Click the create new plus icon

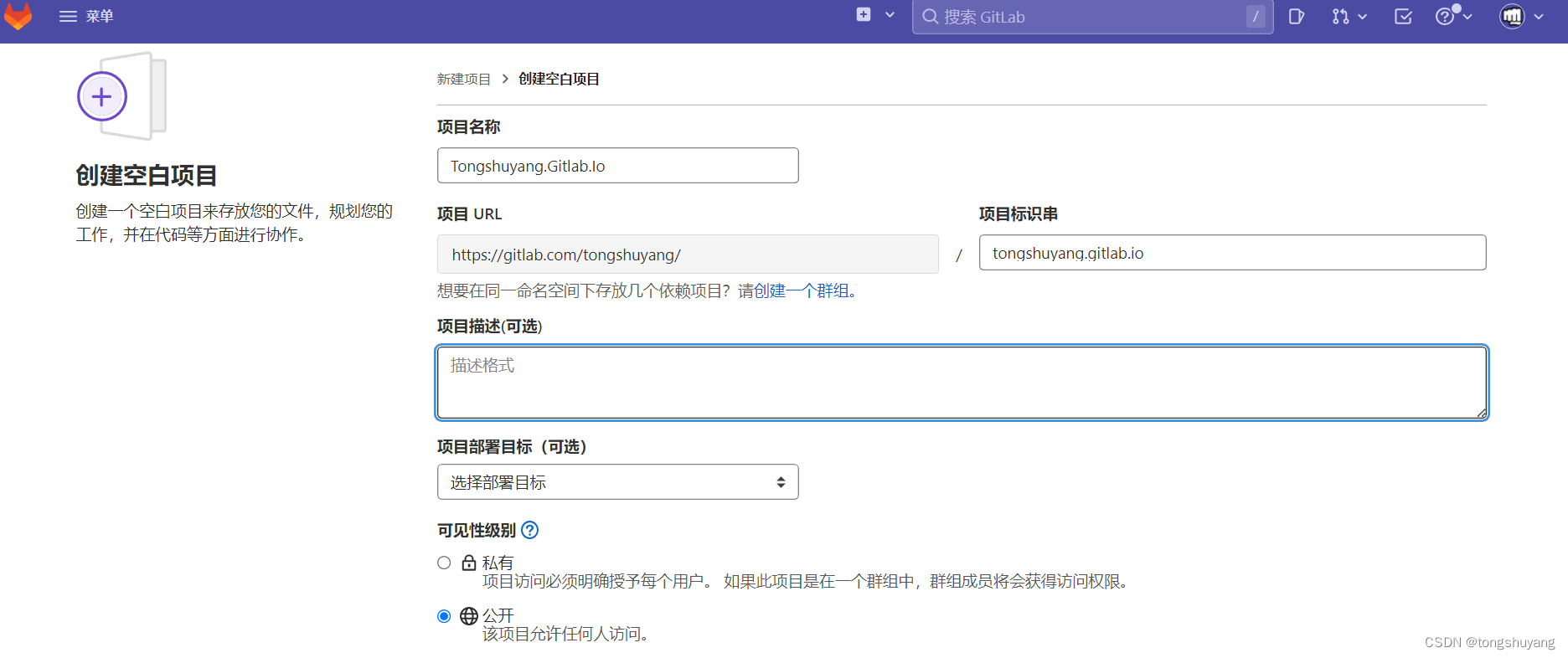click(x=864, y=15)
